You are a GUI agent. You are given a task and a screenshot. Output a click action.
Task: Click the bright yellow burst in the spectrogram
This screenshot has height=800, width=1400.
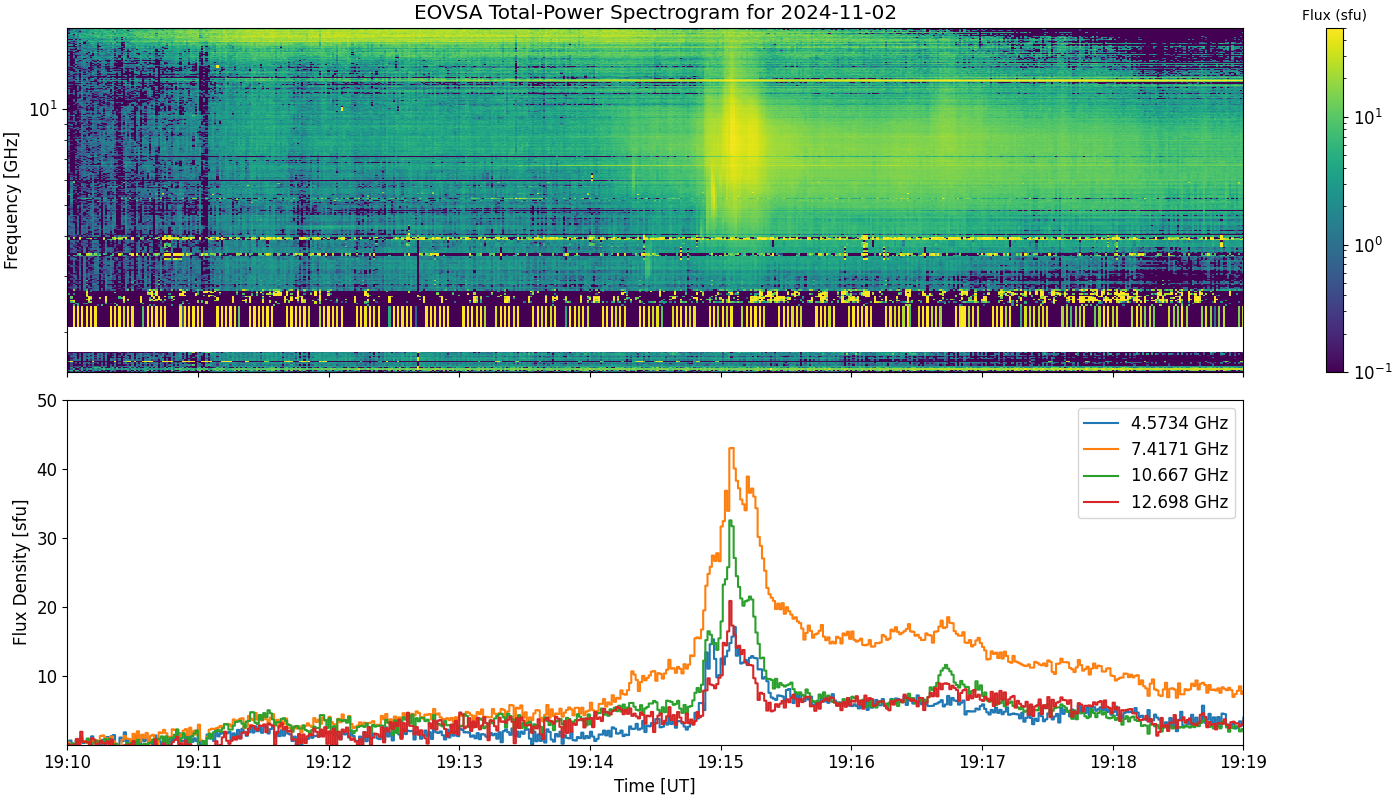pyautogui.click(x=737, y=140)
